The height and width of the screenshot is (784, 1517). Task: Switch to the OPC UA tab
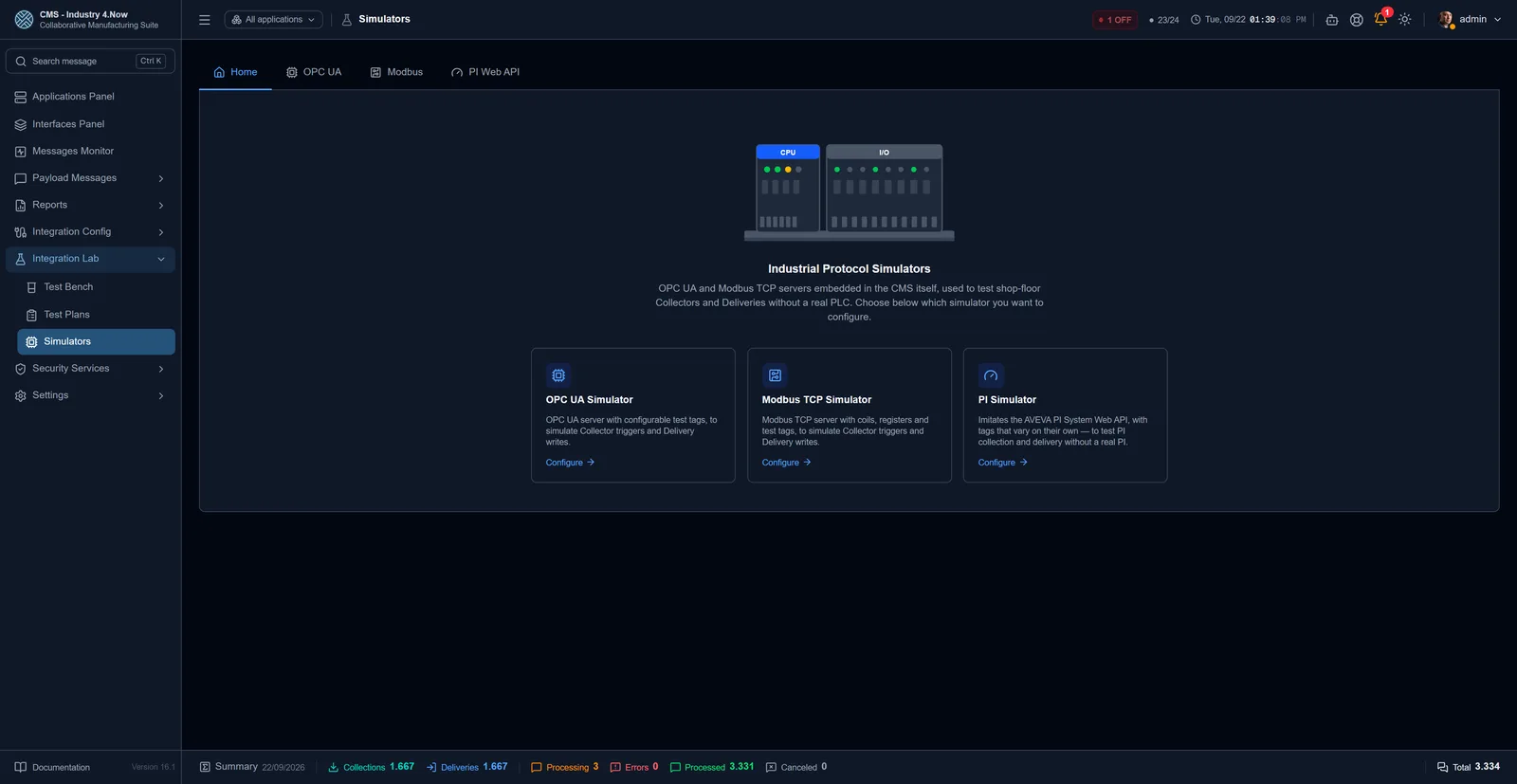click(x=314, y=72)
